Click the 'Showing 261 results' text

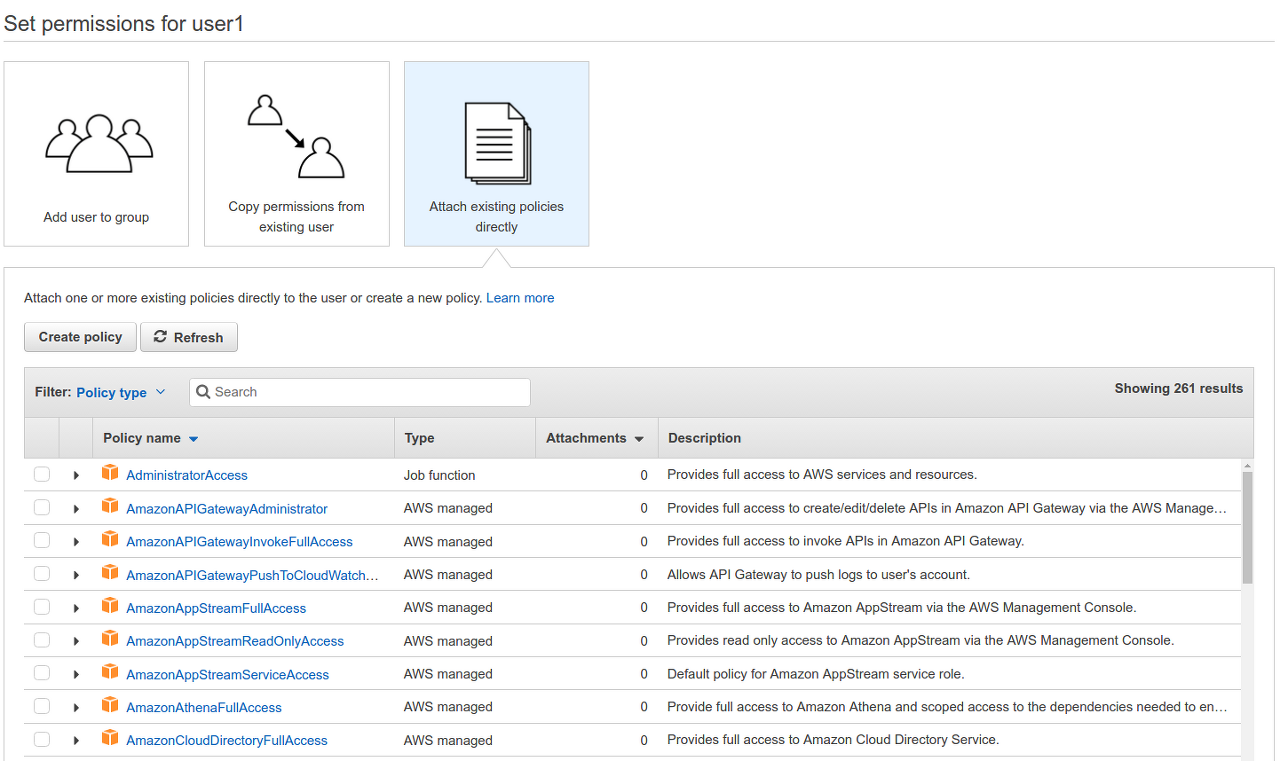(x=1179, y=388)
